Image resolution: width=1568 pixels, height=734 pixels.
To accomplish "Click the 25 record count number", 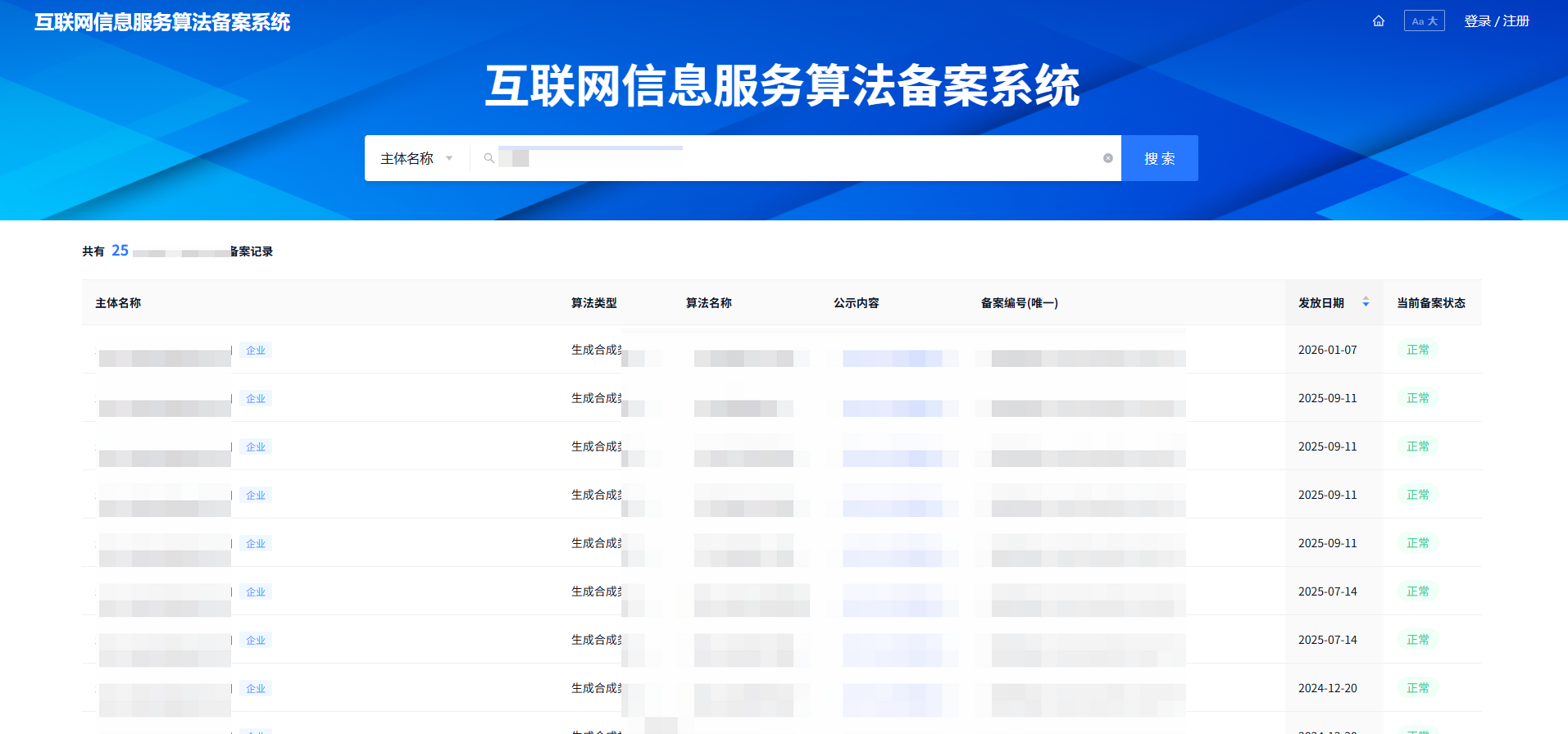I will point(120,251).
